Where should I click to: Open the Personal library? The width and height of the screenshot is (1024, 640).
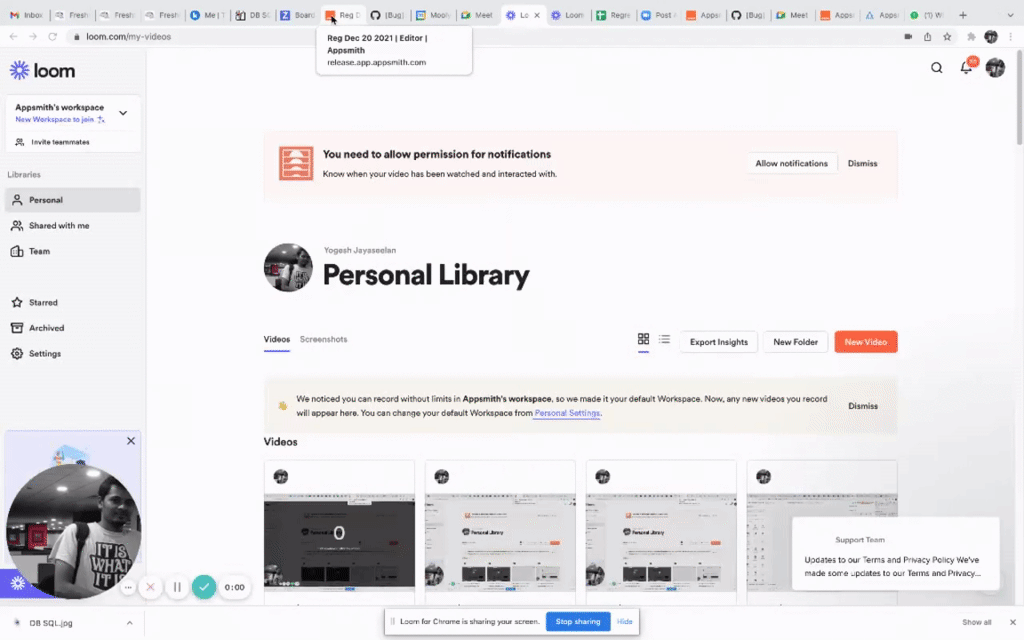[x=72, y=200]
